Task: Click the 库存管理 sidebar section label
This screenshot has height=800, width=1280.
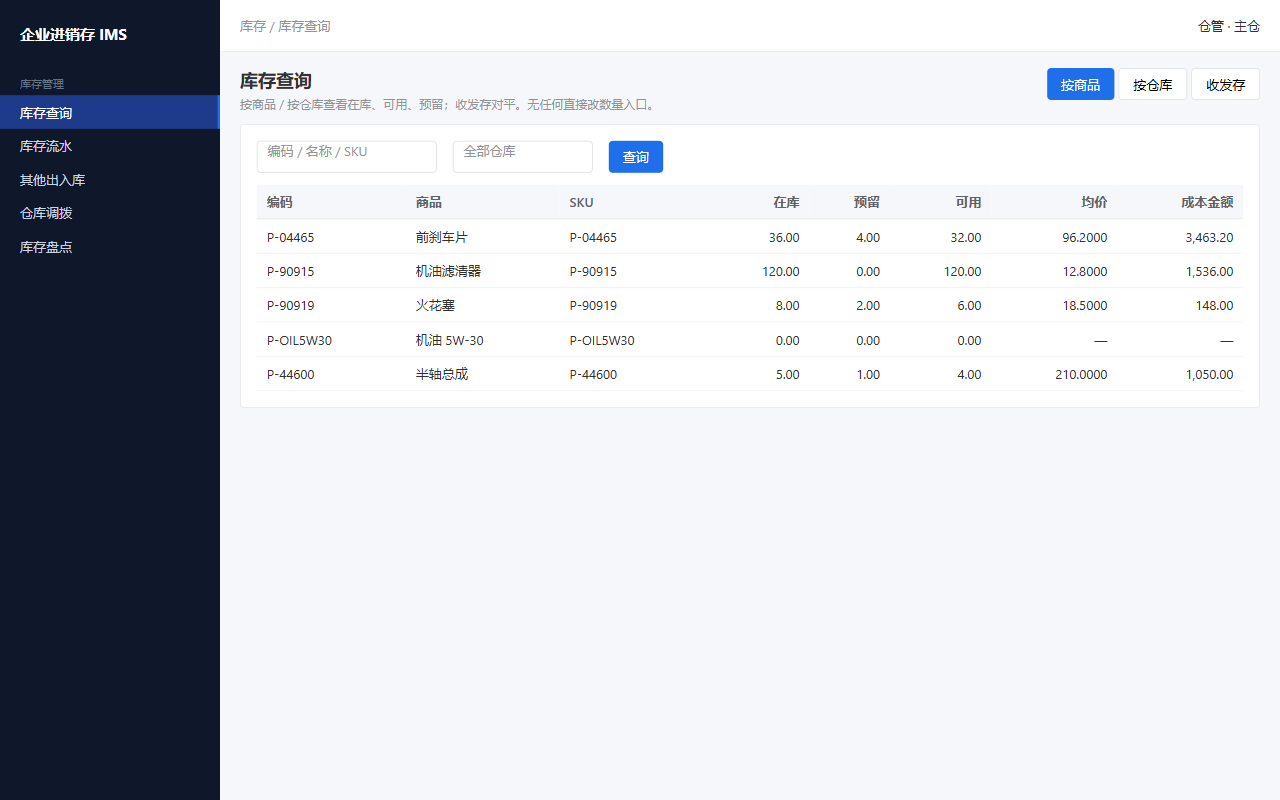Action: click(x=42, y=84)
